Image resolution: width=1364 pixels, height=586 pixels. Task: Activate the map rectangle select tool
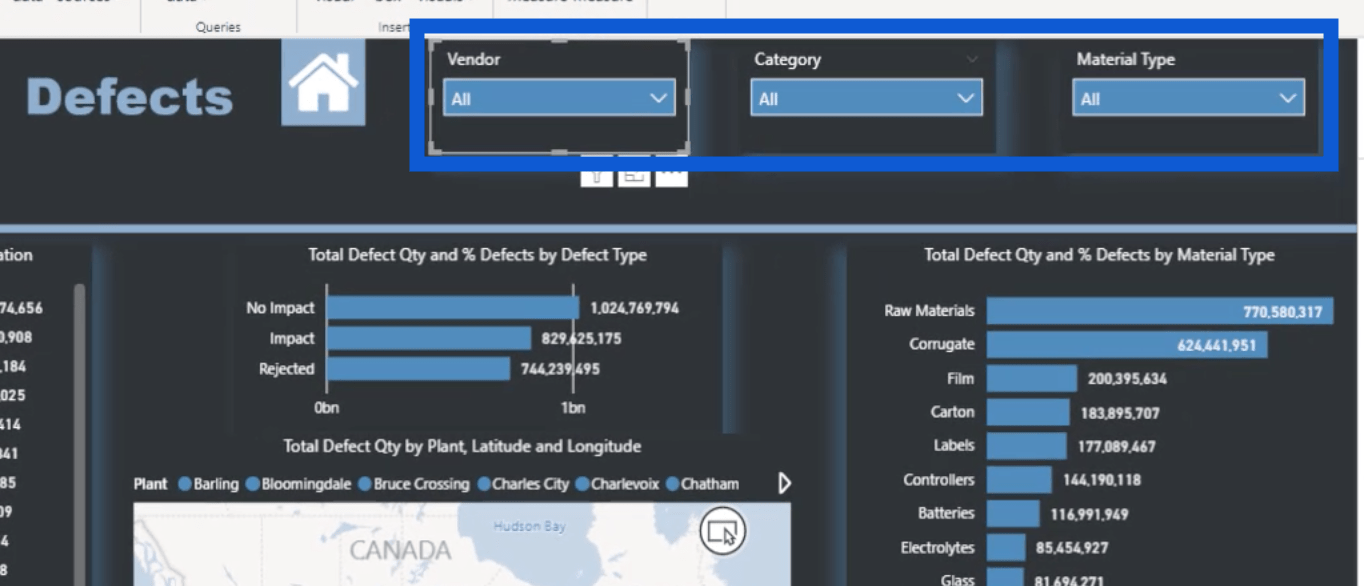pyautogui.click(x=722, y=531)
